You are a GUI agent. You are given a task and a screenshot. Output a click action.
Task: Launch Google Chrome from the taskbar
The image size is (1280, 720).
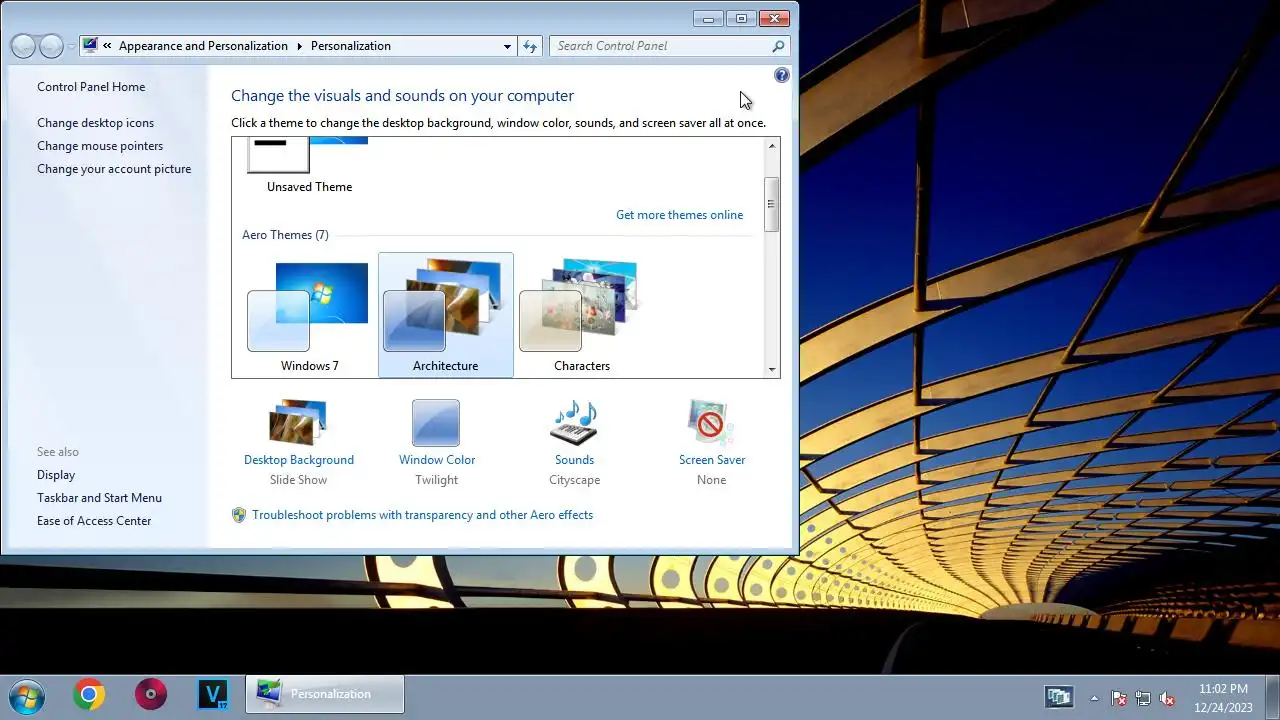click(x=89, y=694)
